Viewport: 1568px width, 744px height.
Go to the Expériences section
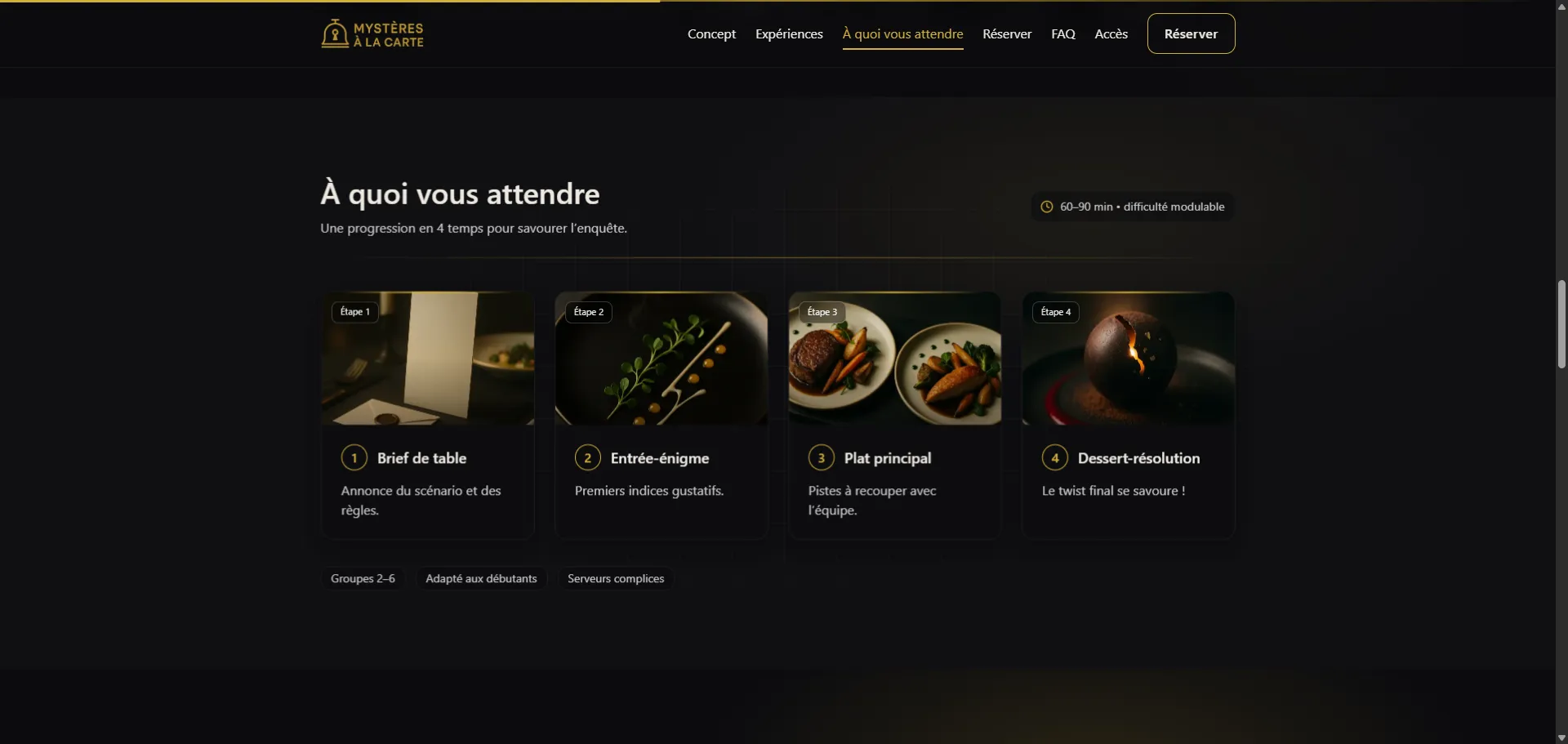[x=789, y=33]
